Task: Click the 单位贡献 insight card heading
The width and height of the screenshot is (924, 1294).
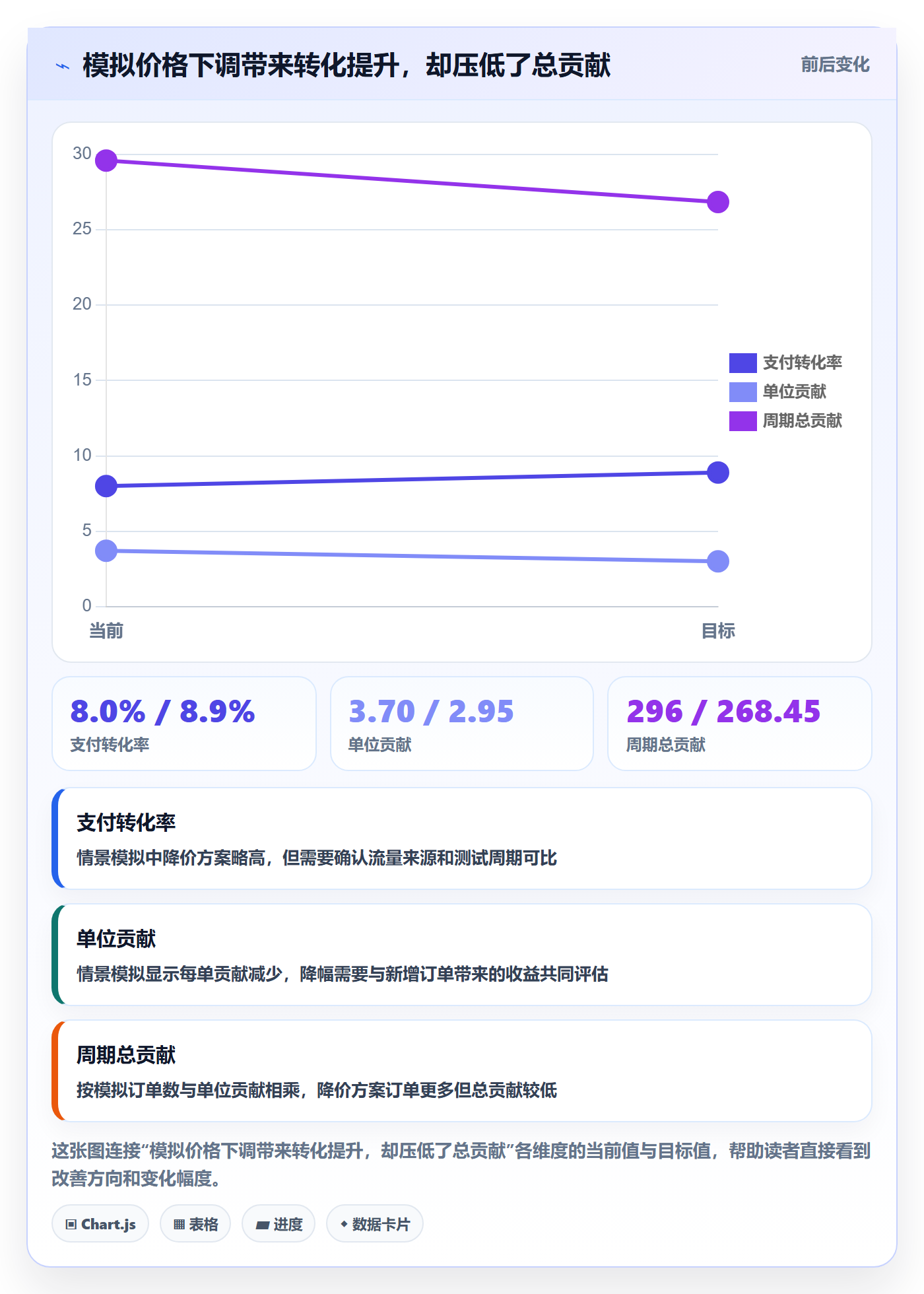Action: click(116, 939)
